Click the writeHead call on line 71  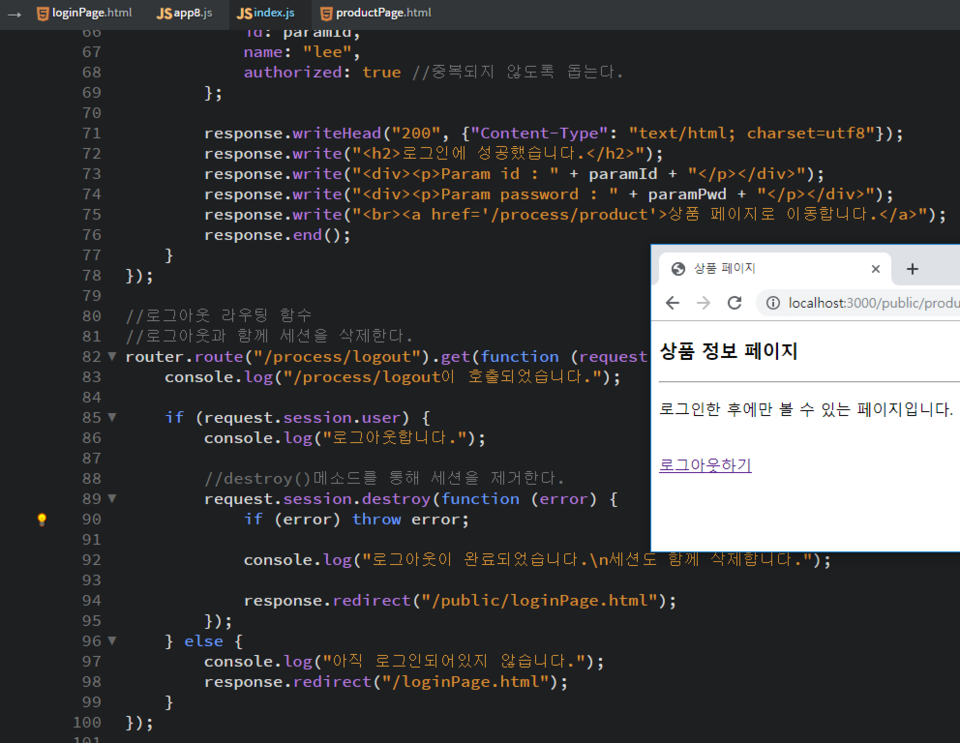pyautogui.click(x=337, y=133)
